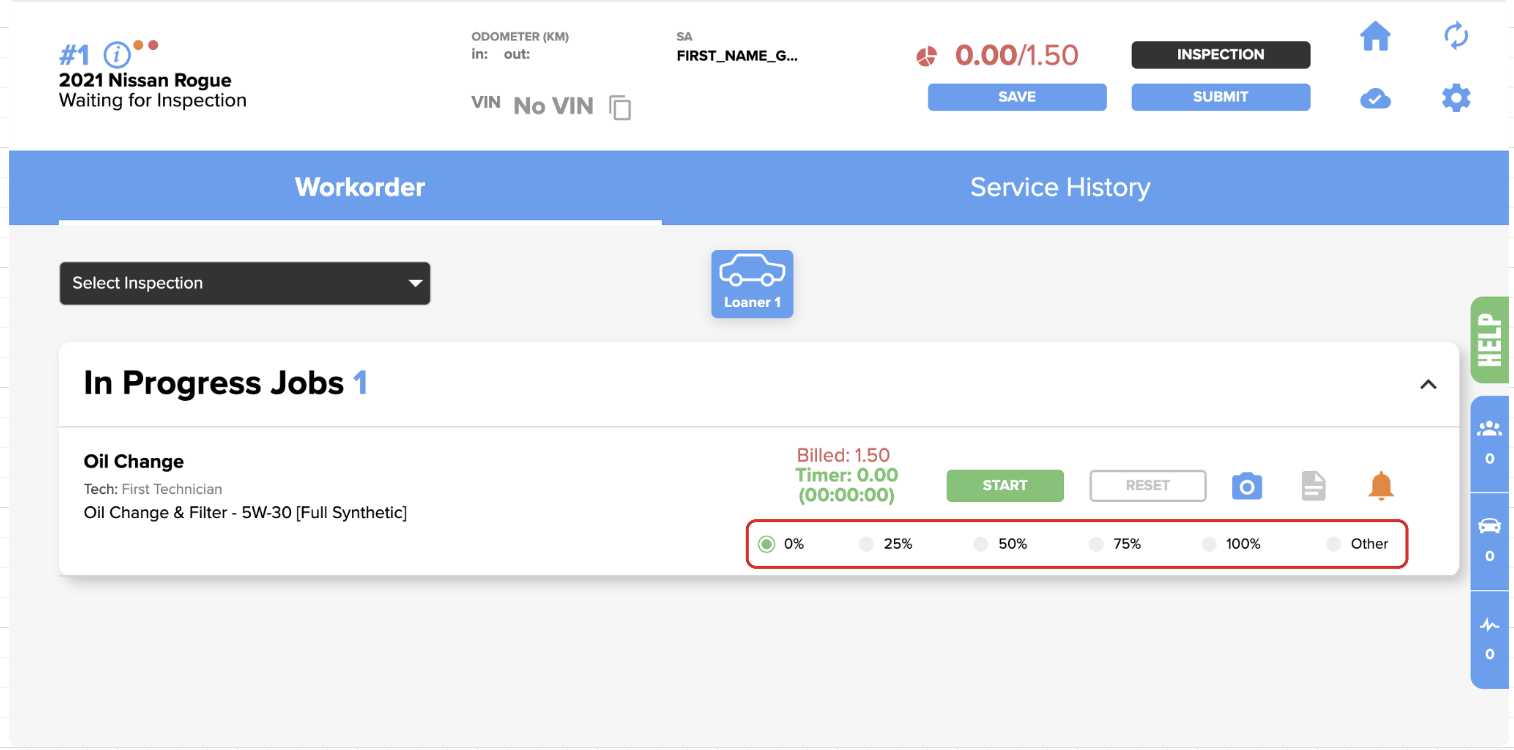
Task: Switch to the Workorder tab
Action: tap(360, 187)
